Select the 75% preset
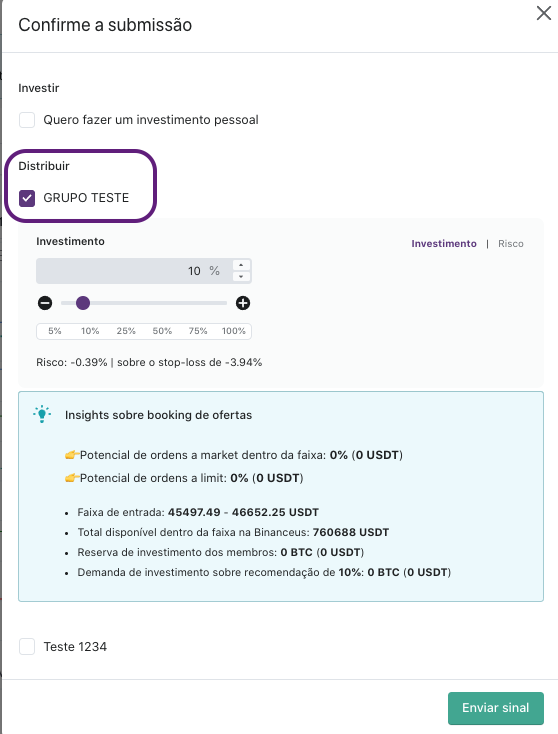The image size is (558, 734). 198,331
